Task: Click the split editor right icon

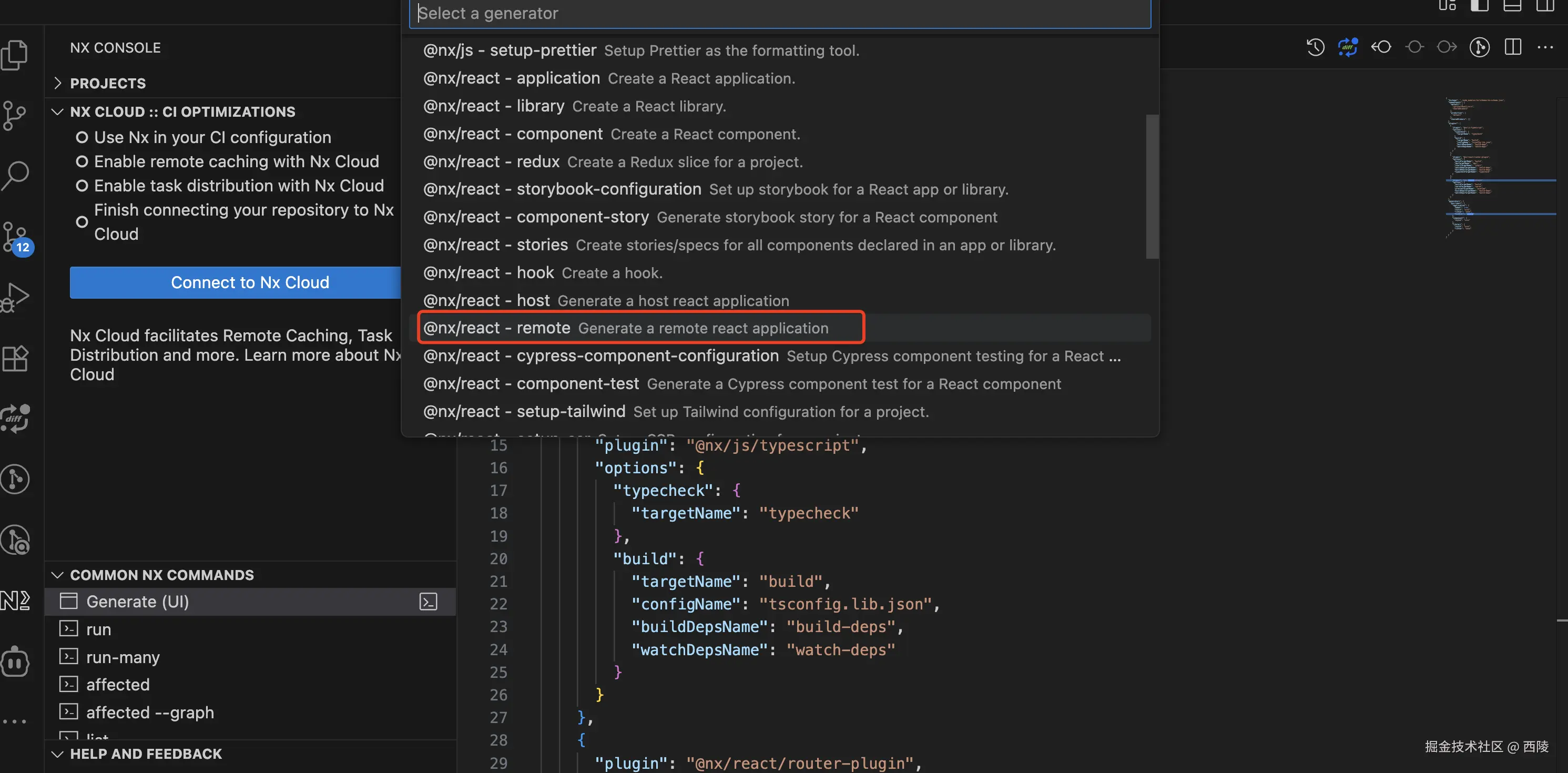Action: pos(1513,47)
